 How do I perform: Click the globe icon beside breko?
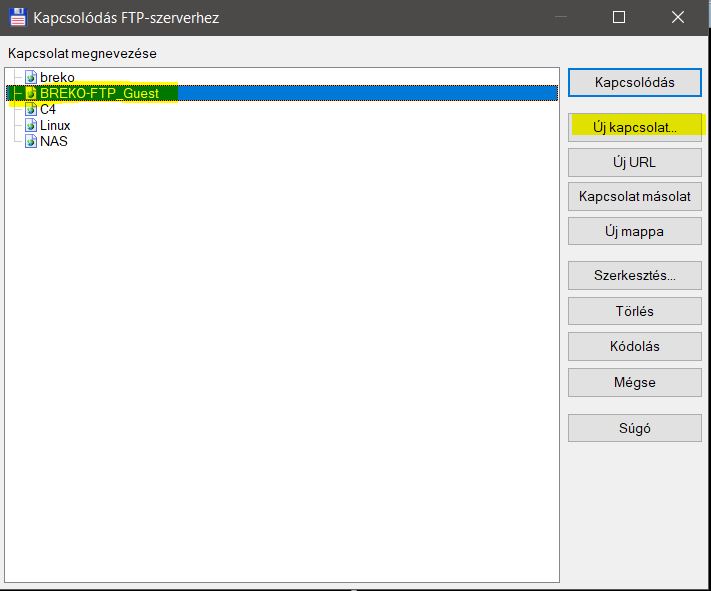point(31,77)
